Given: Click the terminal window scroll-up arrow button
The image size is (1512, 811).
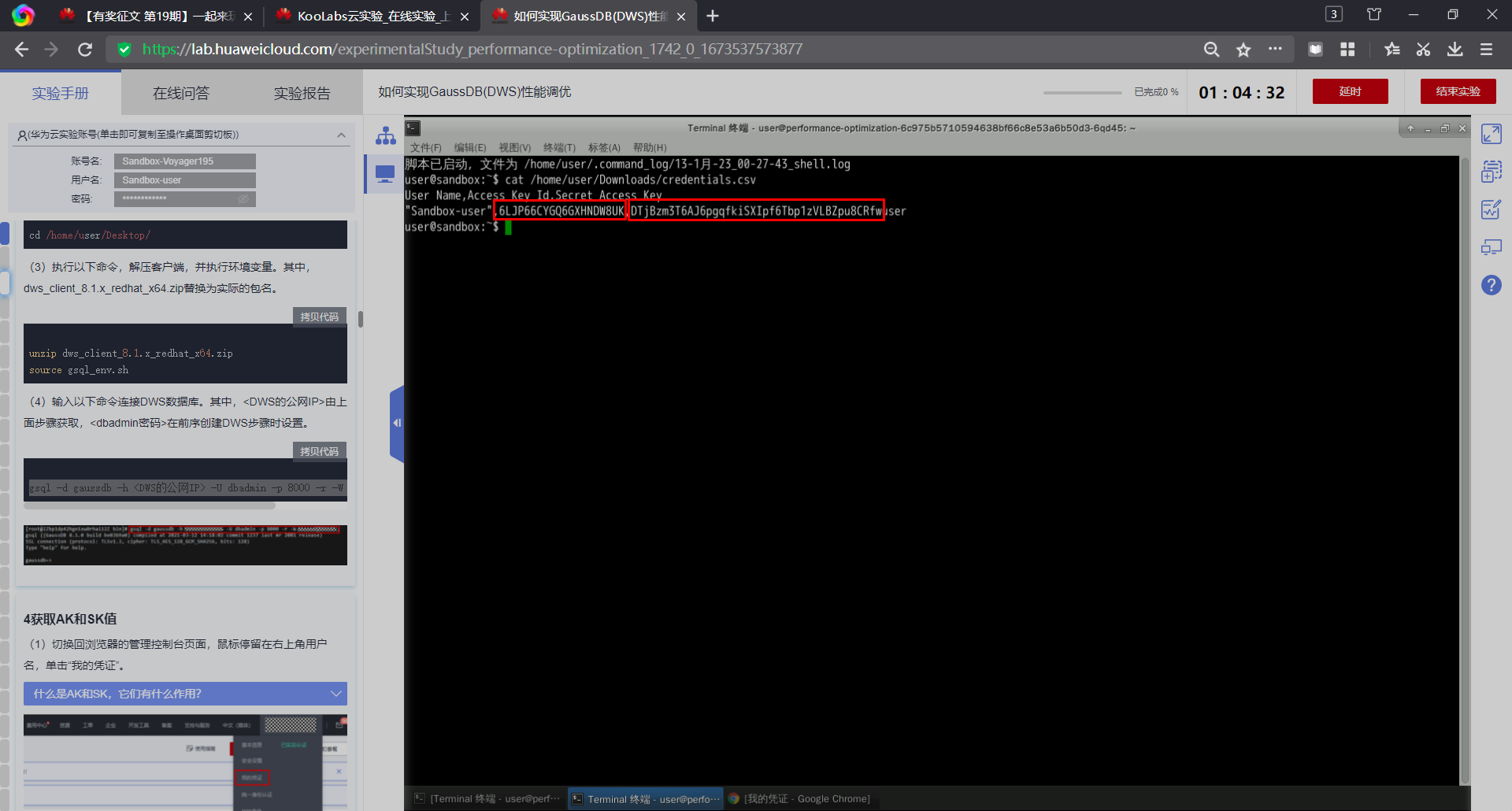Looking at the screenshot, I should tap(1410, 128).
